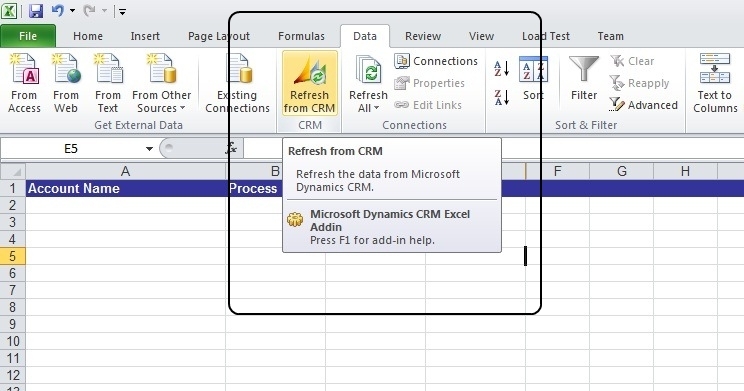Switch to the Home ribbon tab
Screen dimensions: 744x391
pos(88,36)
